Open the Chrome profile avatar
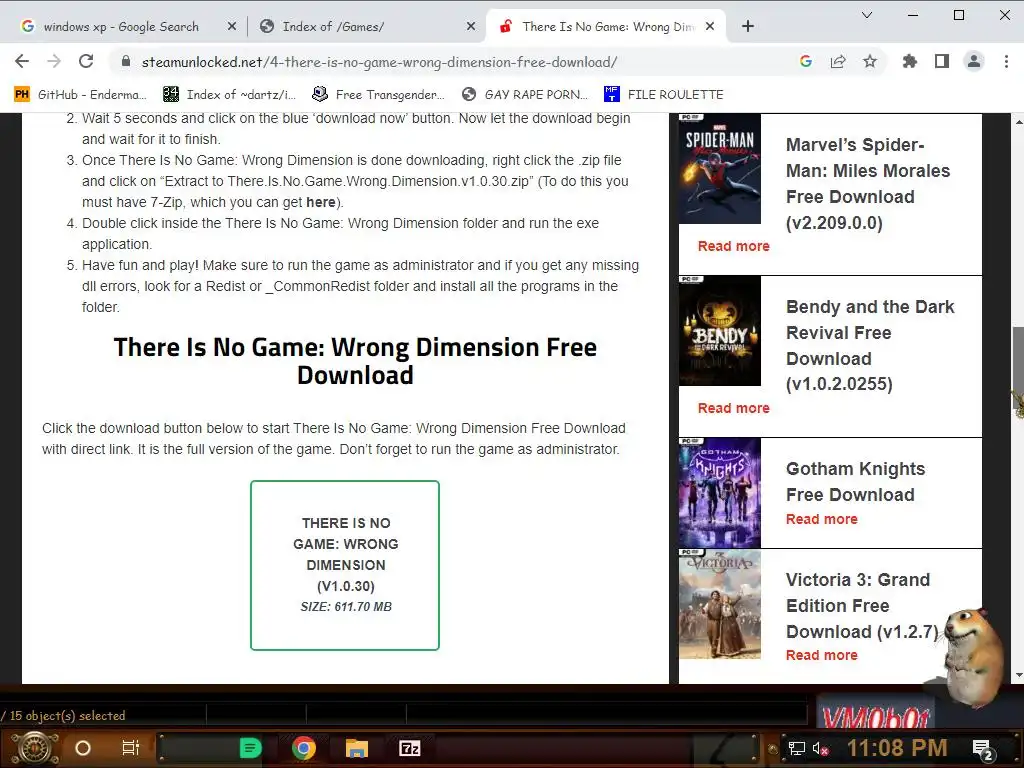 click(974, 61)
